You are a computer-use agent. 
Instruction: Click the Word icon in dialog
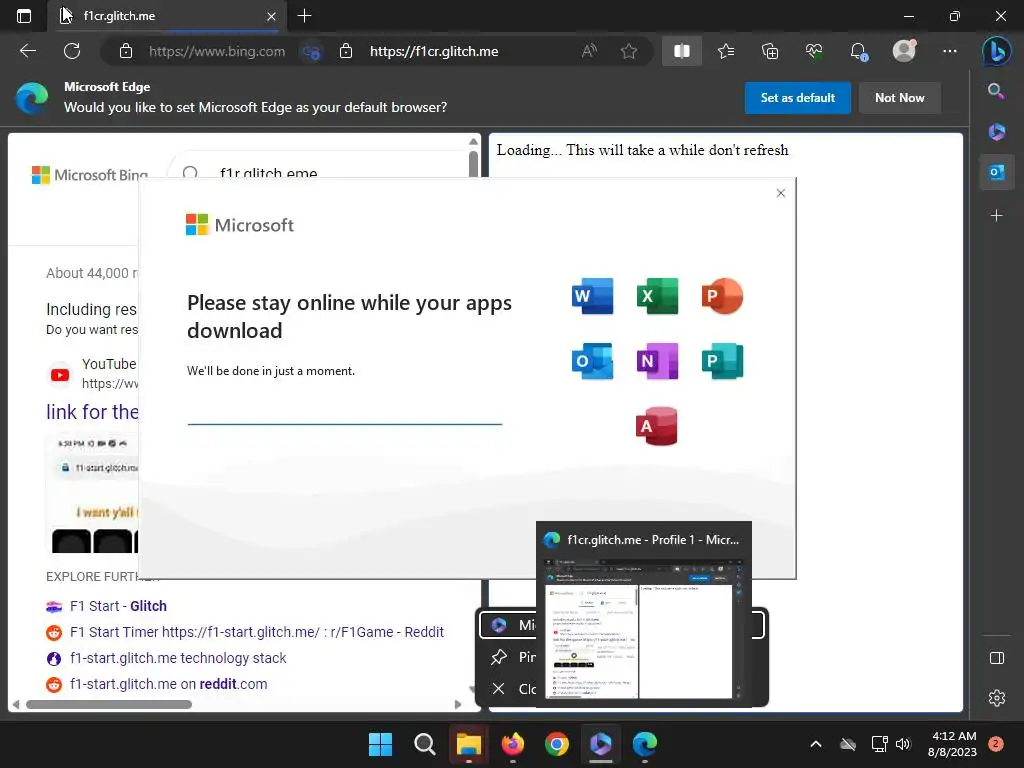(592, 296)
